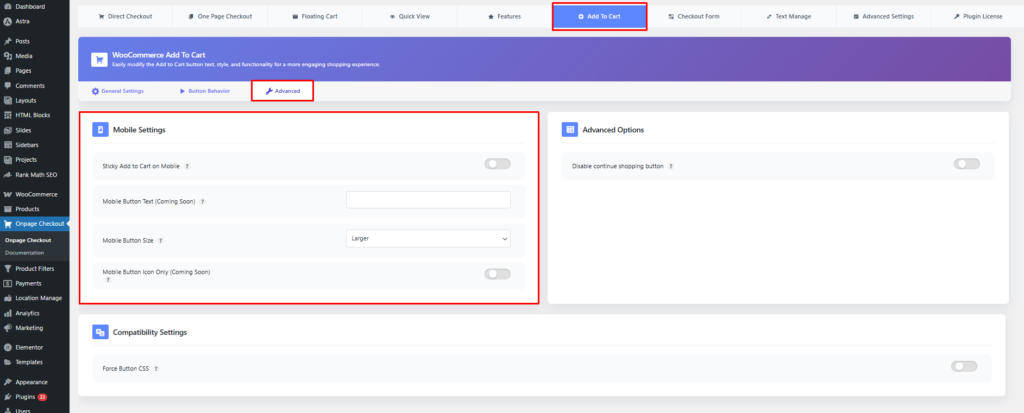Click the Mobile Button Text input field

[428, 200]
